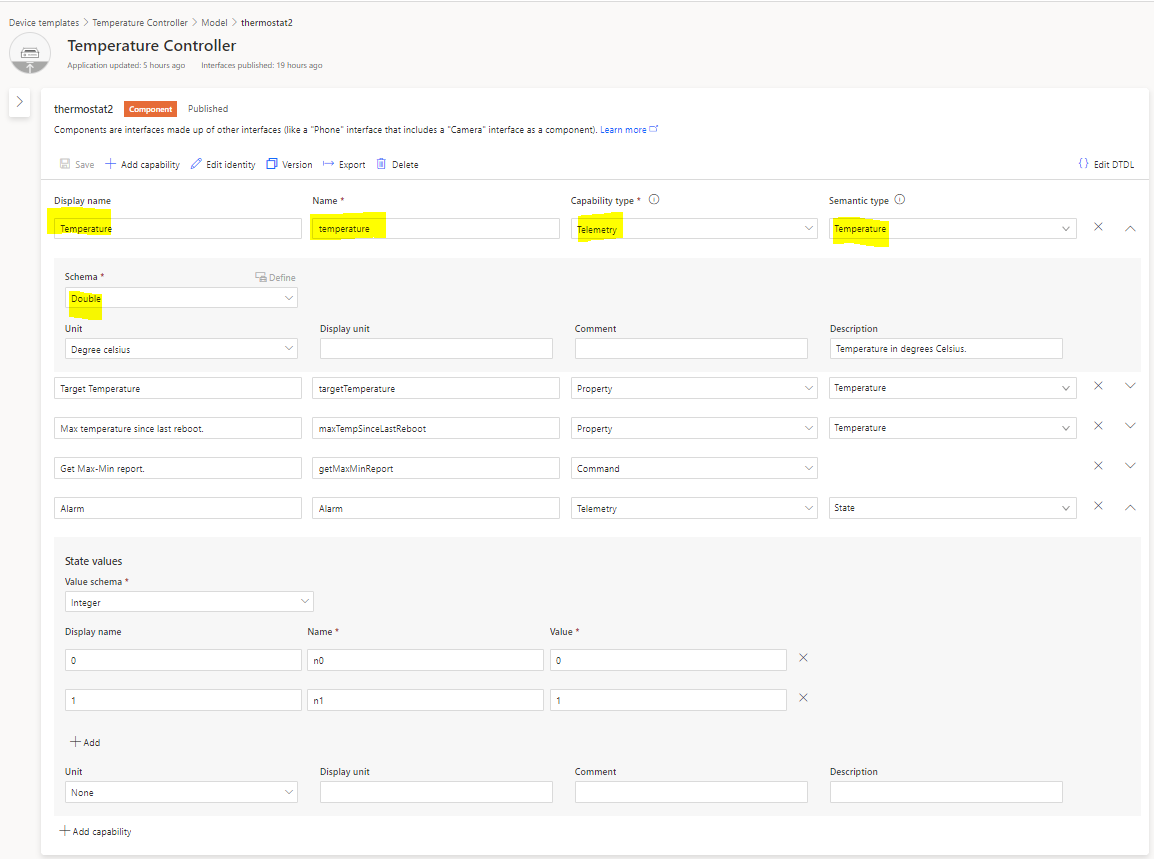
Task: Click Add capability in the top toolbar
Action: pos(142,164)
